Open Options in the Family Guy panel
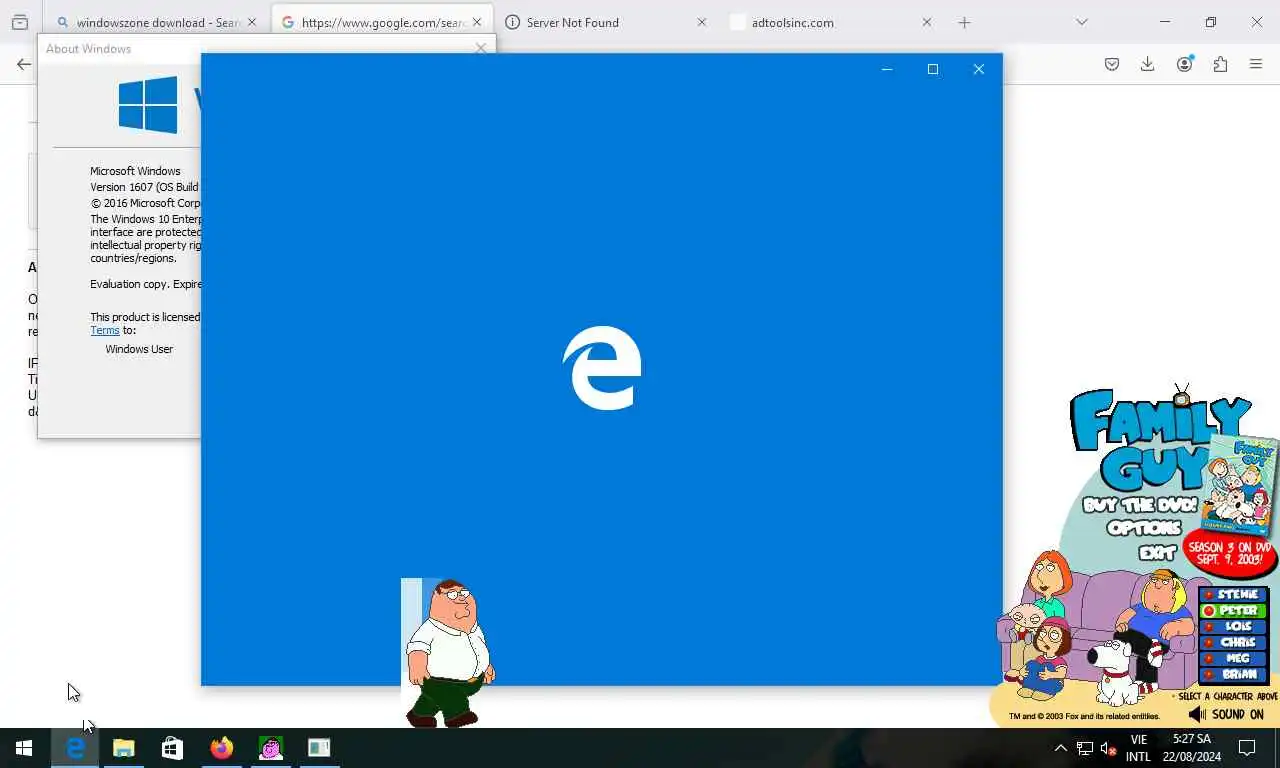 (1144, 528)
